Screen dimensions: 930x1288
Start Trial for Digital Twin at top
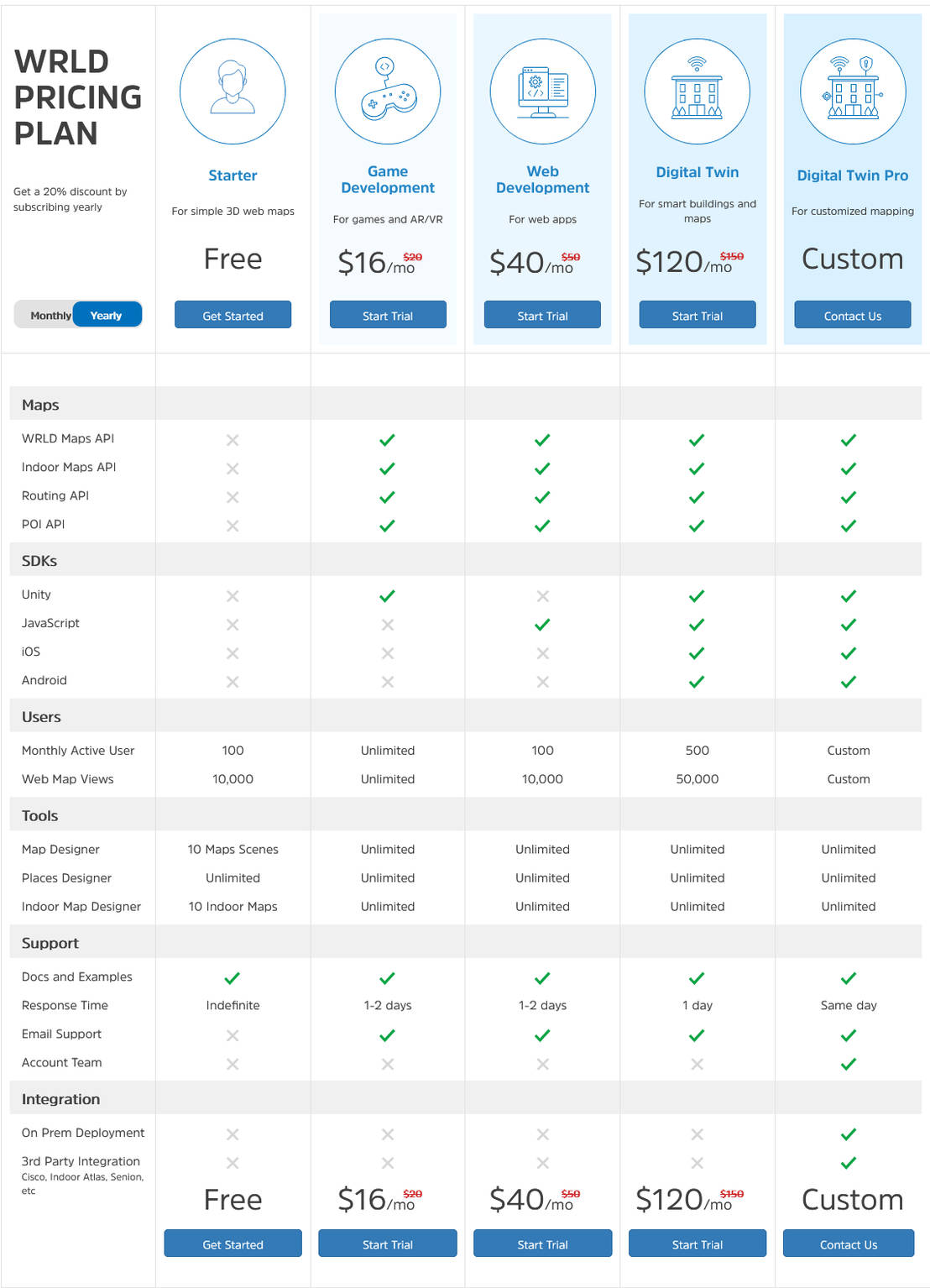[x=697, y=316]
